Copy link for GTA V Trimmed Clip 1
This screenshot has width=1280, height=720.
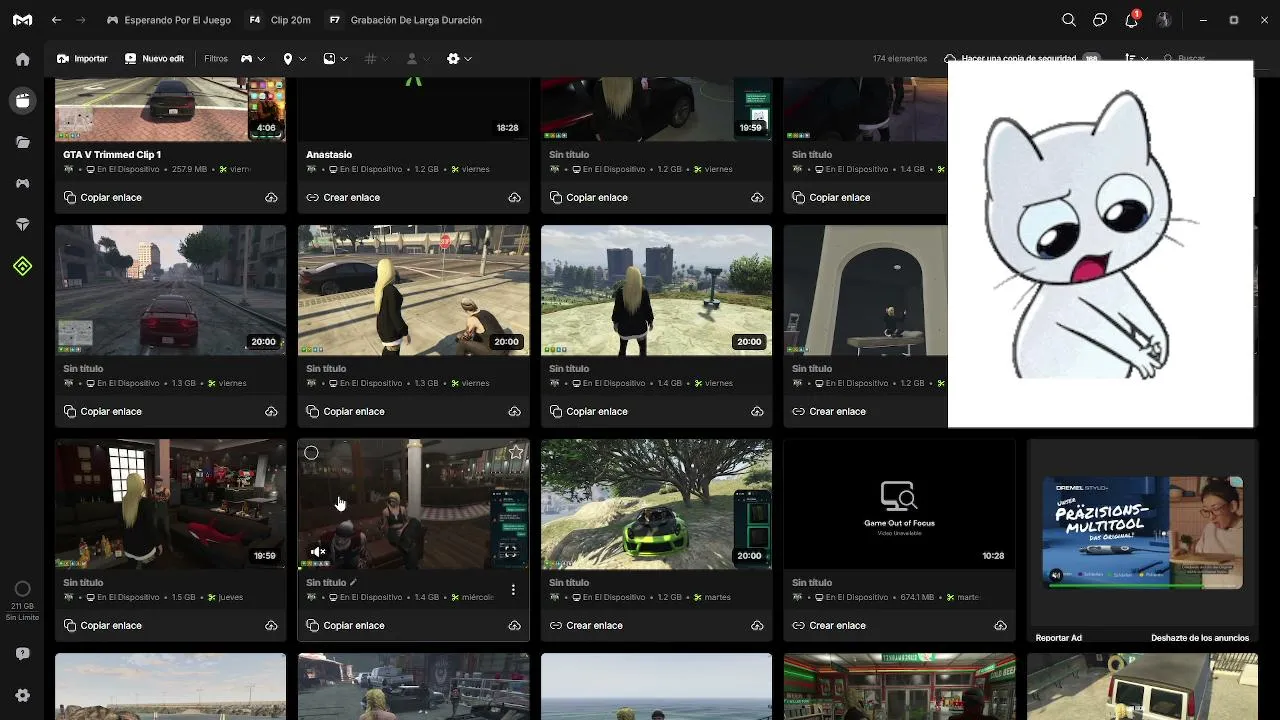[102, 198]
